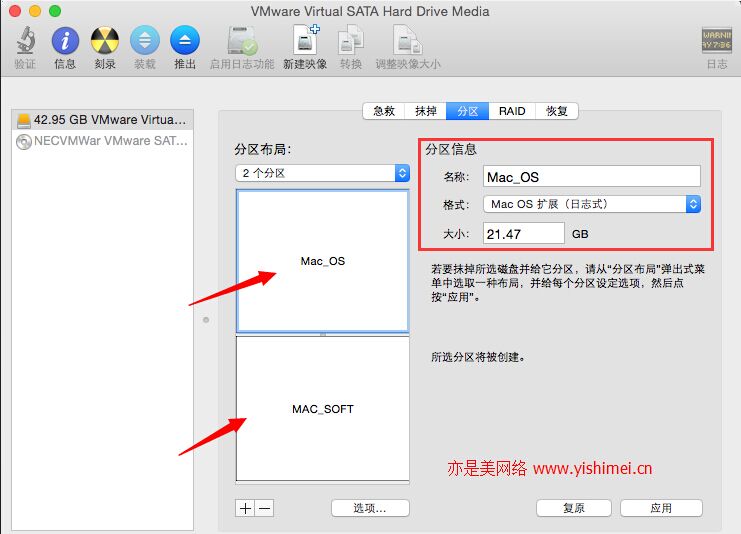Click the 'GB' unit label
This screenshot has width=741, height=534.
click(x=580, y=234)
